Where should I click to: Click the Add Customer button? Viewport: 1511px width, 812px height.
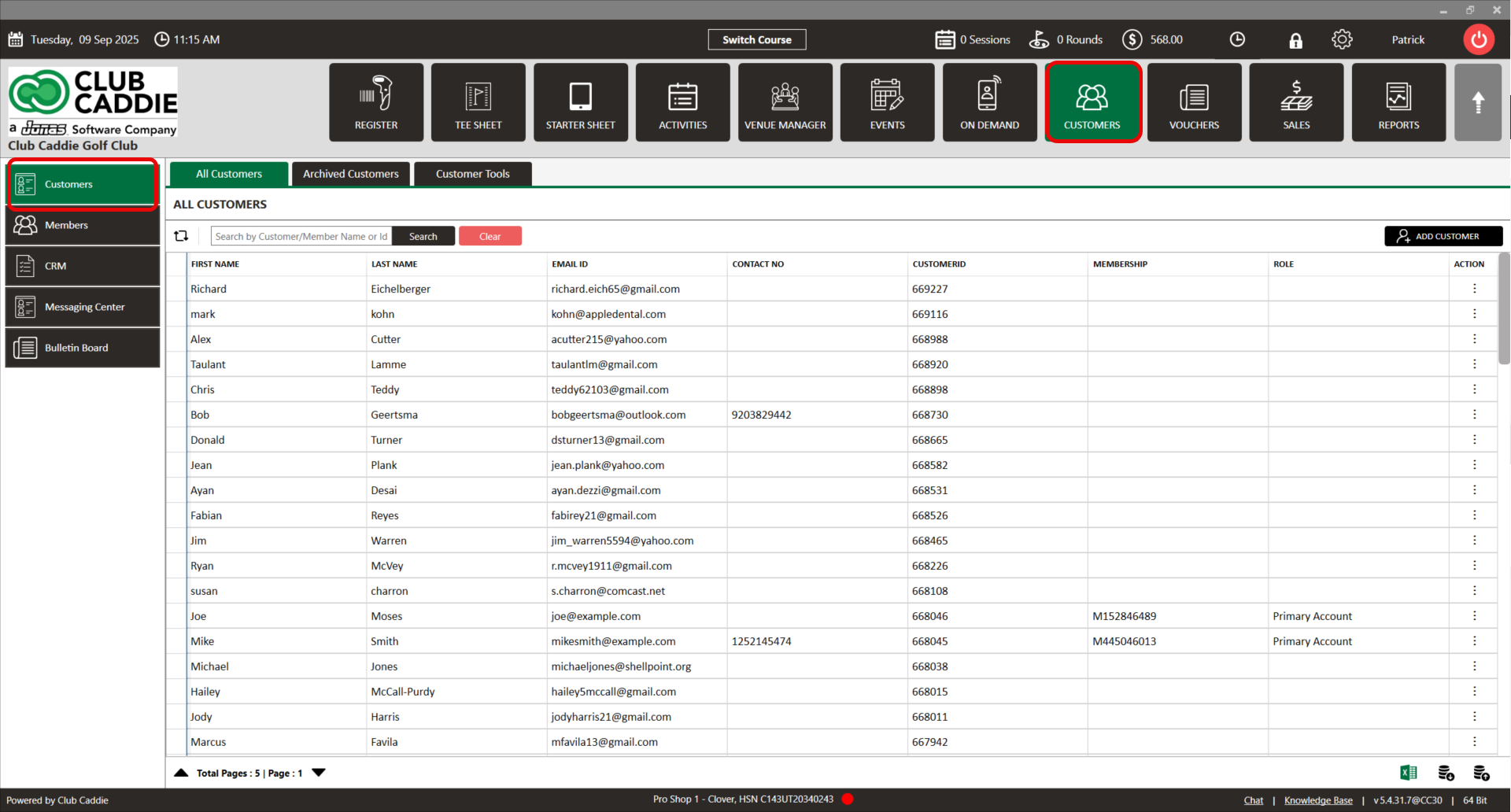click(1443, 236)
